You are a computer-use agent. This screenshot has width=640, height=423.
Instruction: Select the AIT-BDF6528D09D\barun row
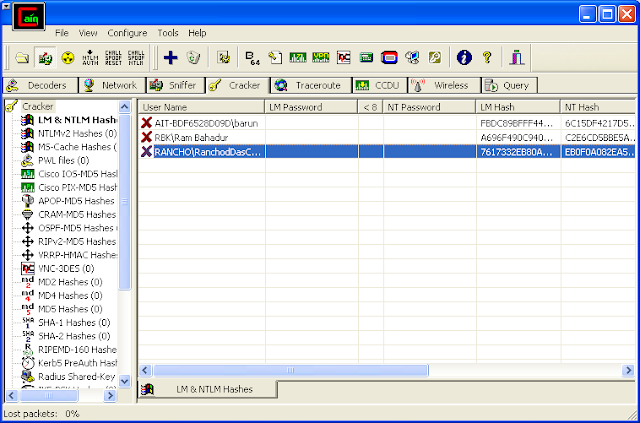pyautogui.click(x=387, y=123)
